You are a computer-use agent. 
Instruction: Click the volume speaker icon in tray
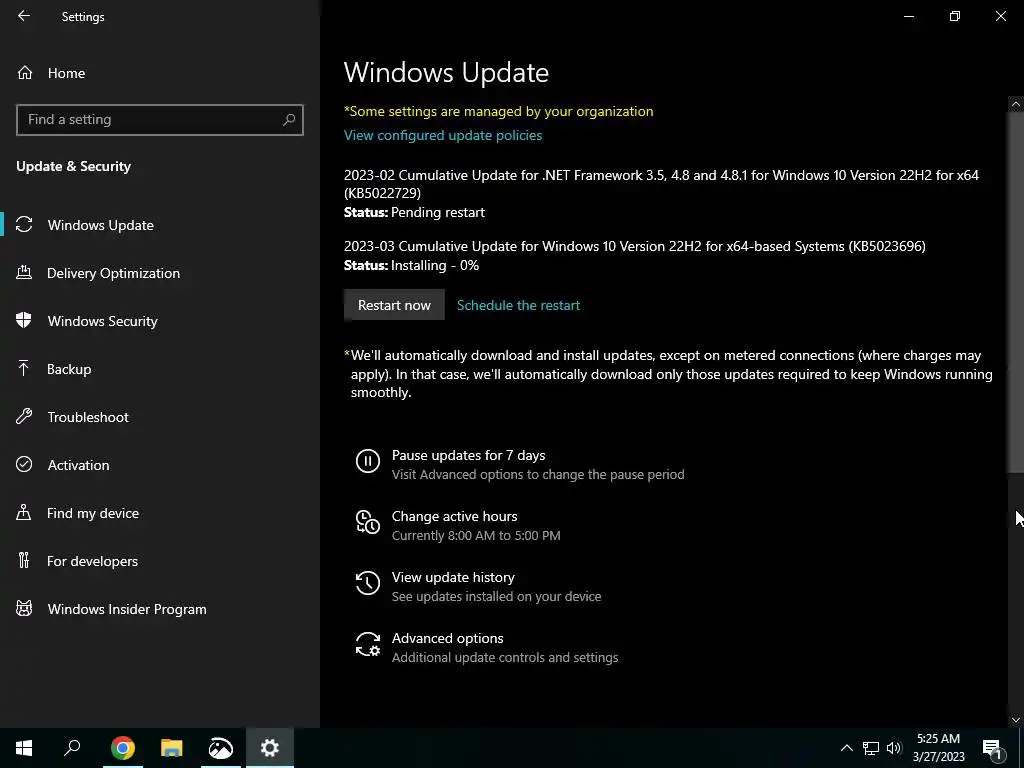[x=894, y=748]
